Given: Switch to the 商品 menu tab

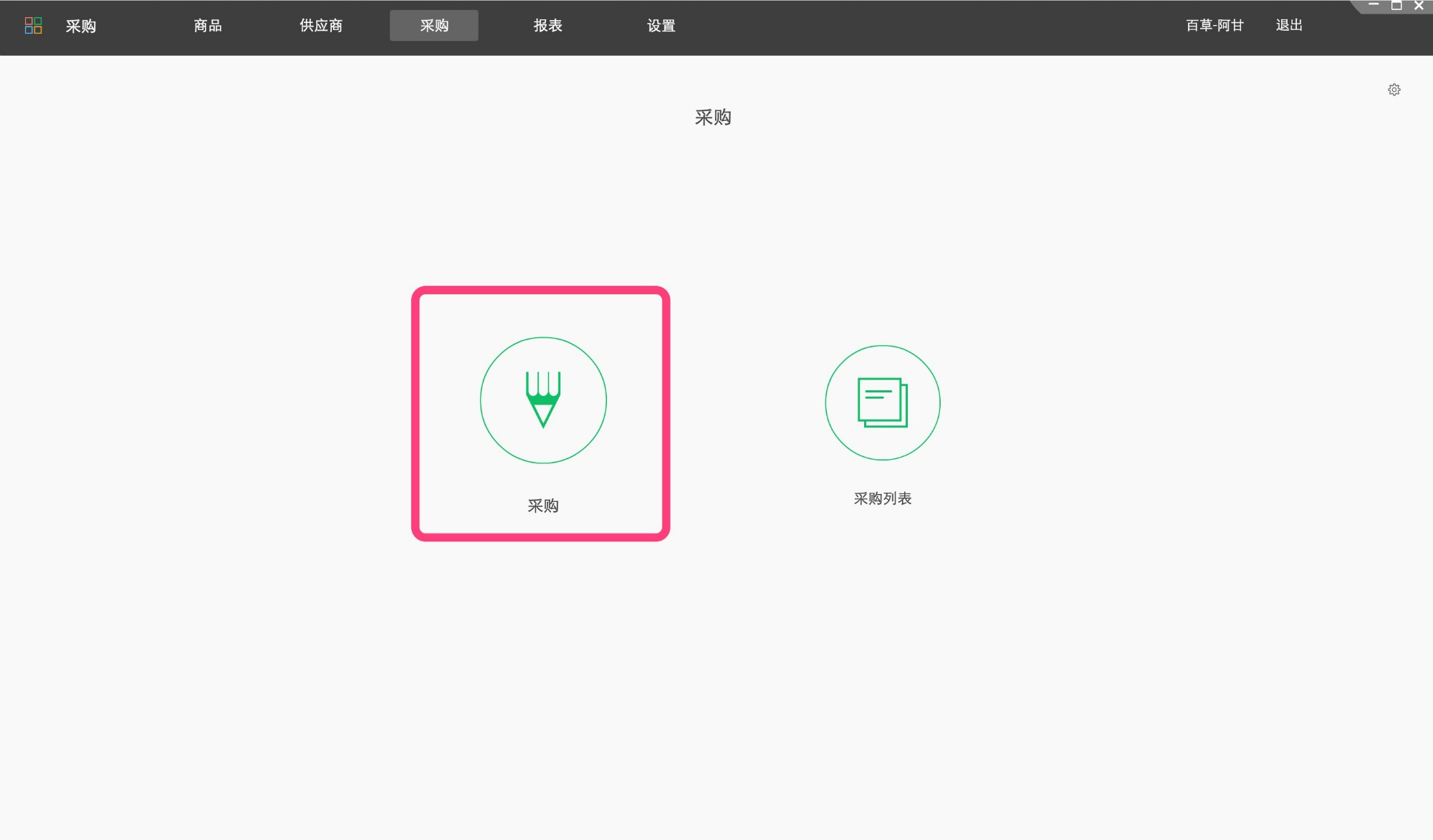Looking at the screenshot, I should pyautogui.click(x=208, y=26).
